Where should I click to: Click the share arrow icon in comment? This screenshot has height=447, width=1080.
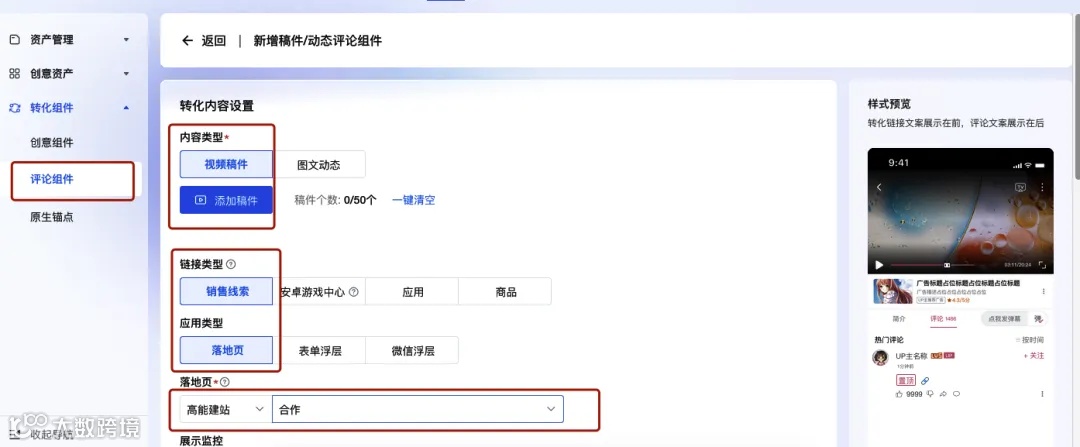coord(943,394)
